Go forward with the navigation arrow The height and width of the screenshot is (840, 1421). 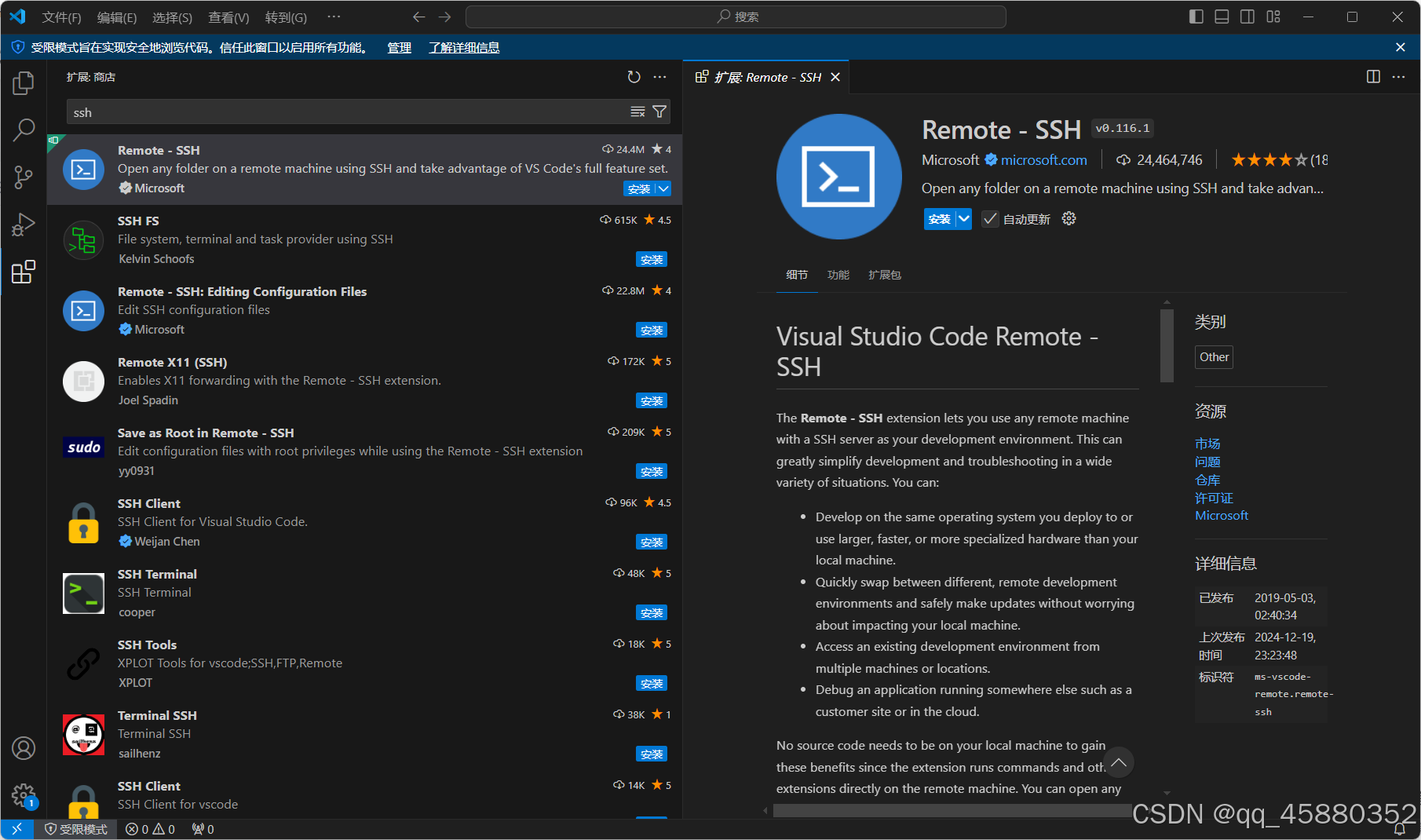445,16
